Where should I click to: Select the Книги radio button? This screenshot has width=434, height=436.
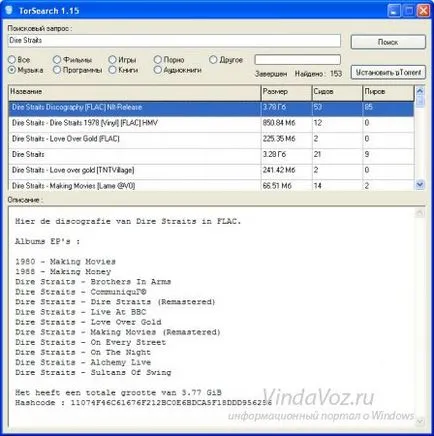click(112, 70)
